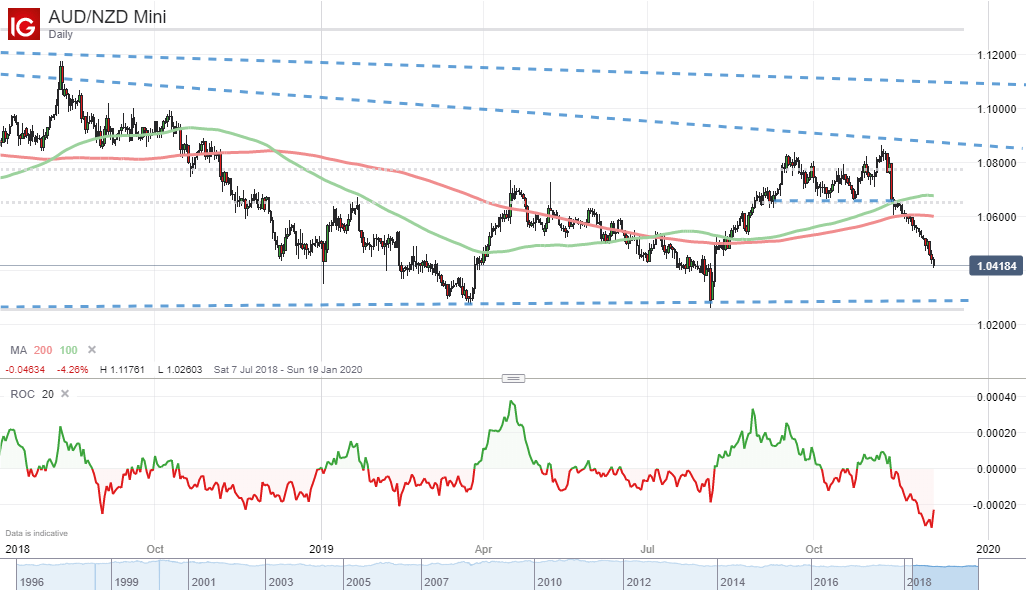Viewport: 1026px width, 590px height.
Task: Click the 1.06000 price axis label
Action: 997,217
